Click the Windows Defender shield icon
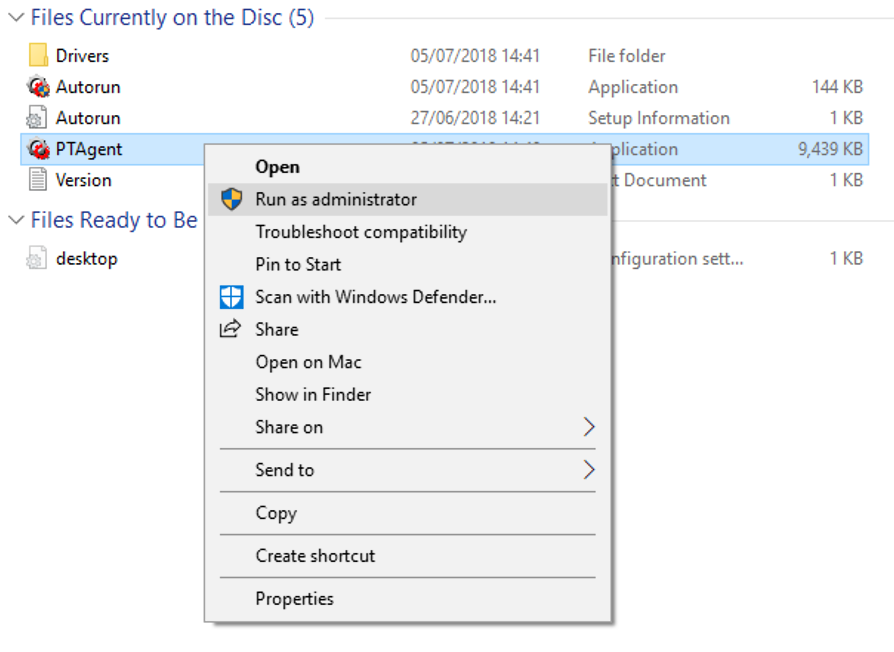 coord(231,297)
